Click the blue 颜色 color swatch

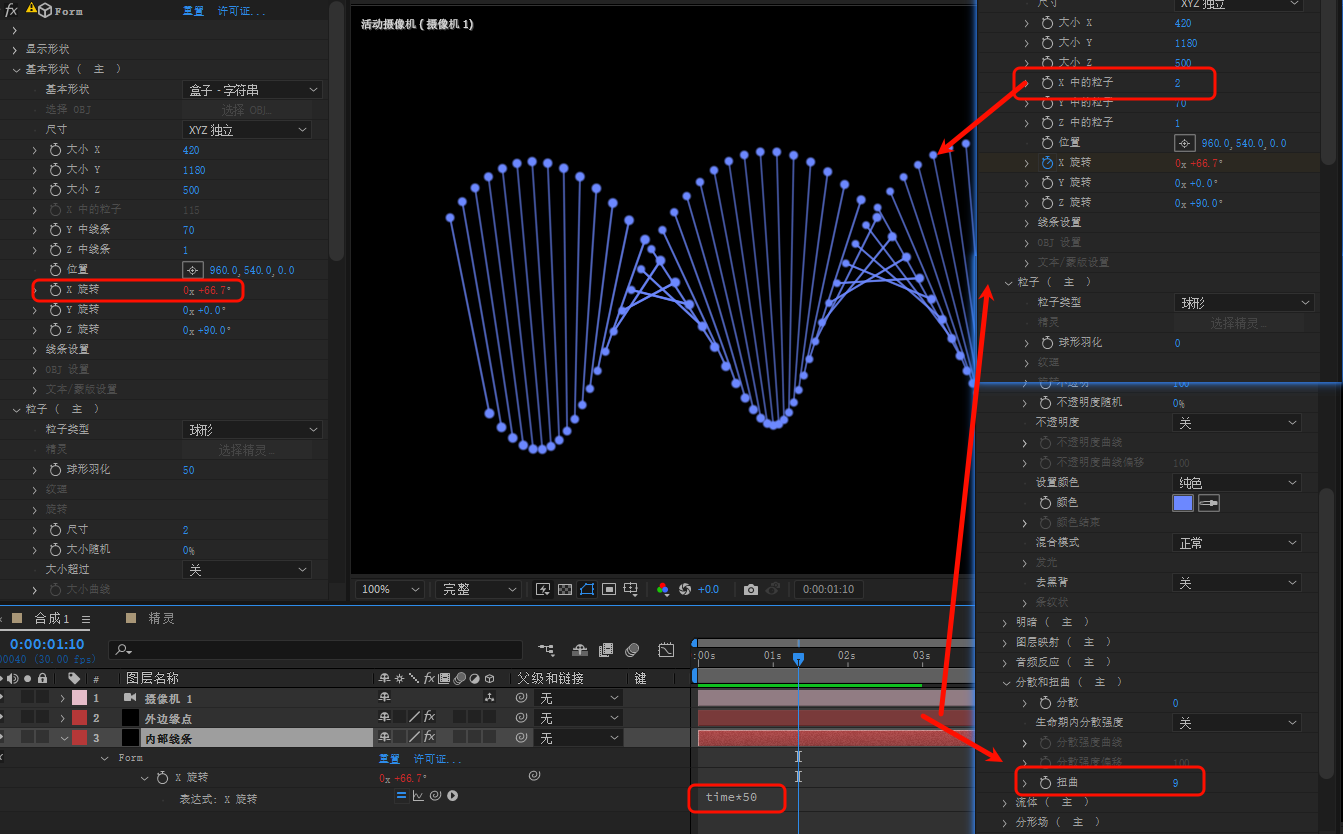pos(1183,503)
